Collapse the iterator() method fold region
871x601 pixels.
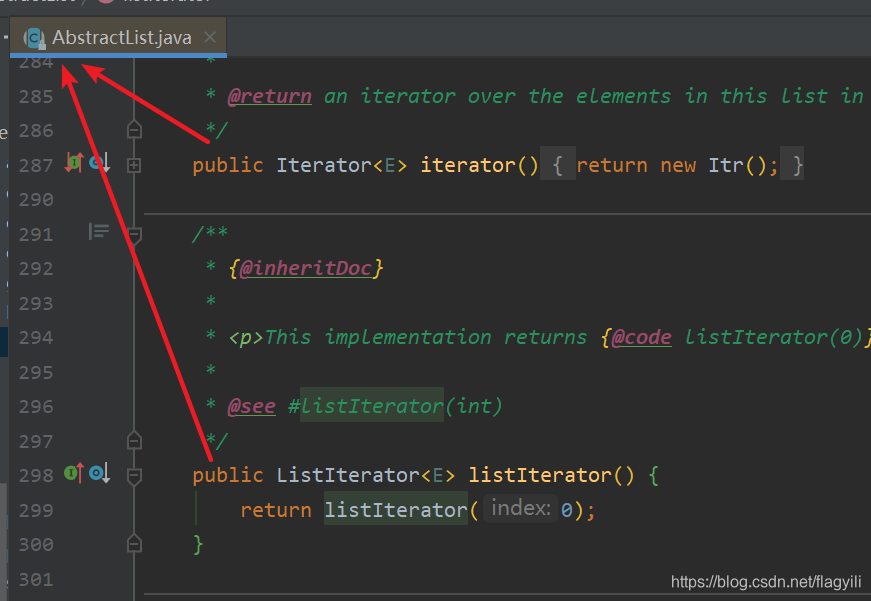point(133,163)
